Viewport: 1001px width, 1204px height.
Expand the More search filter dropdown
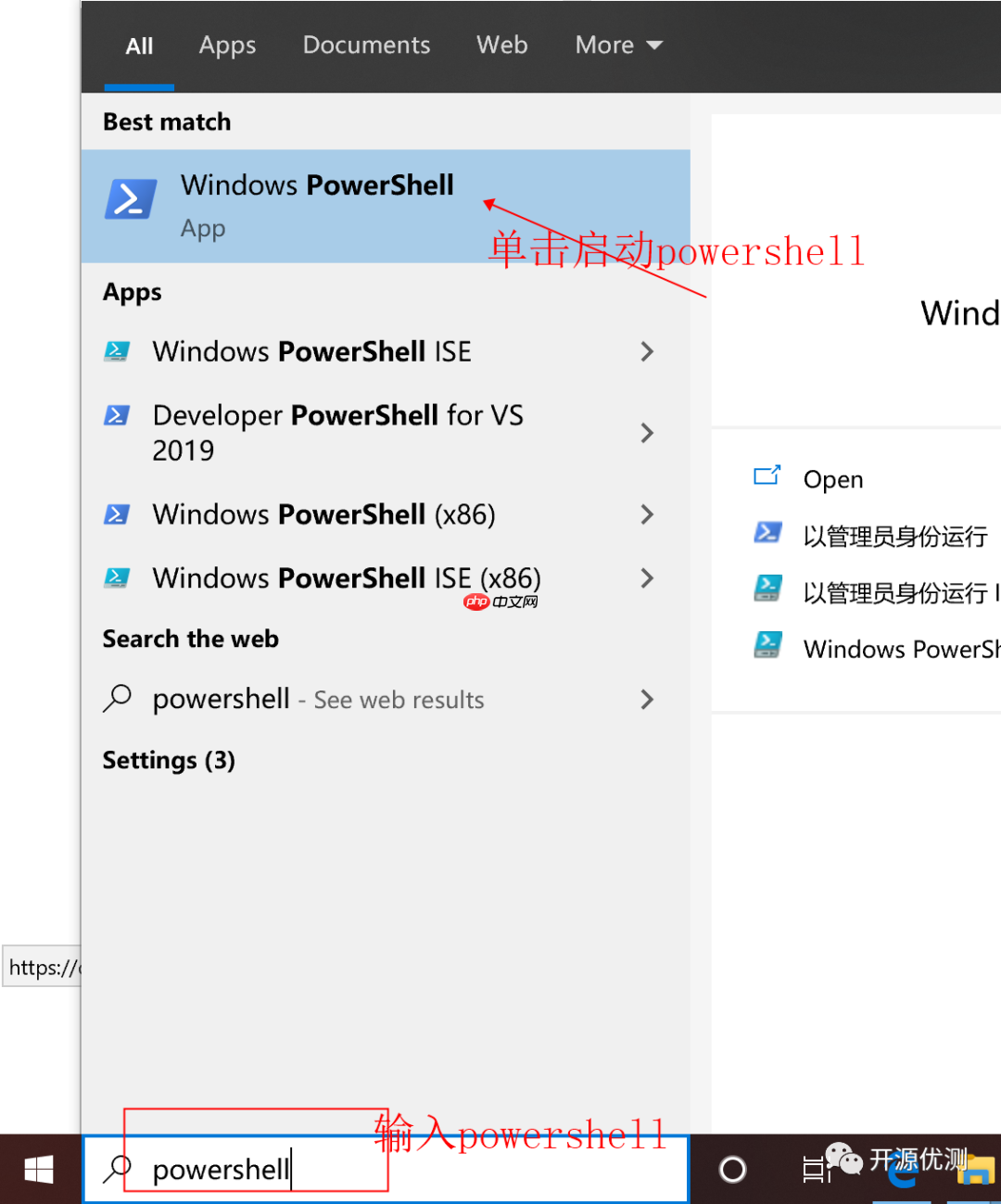[618, 44]
